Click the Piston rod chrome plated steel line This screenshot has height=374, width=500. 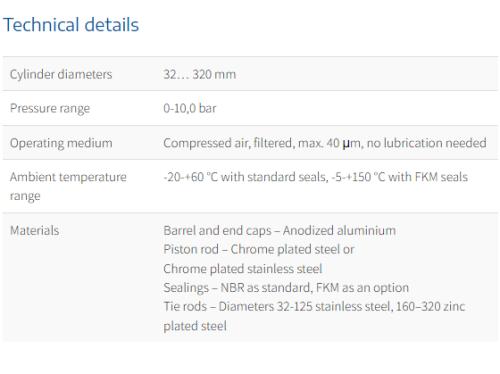(259, 249)
